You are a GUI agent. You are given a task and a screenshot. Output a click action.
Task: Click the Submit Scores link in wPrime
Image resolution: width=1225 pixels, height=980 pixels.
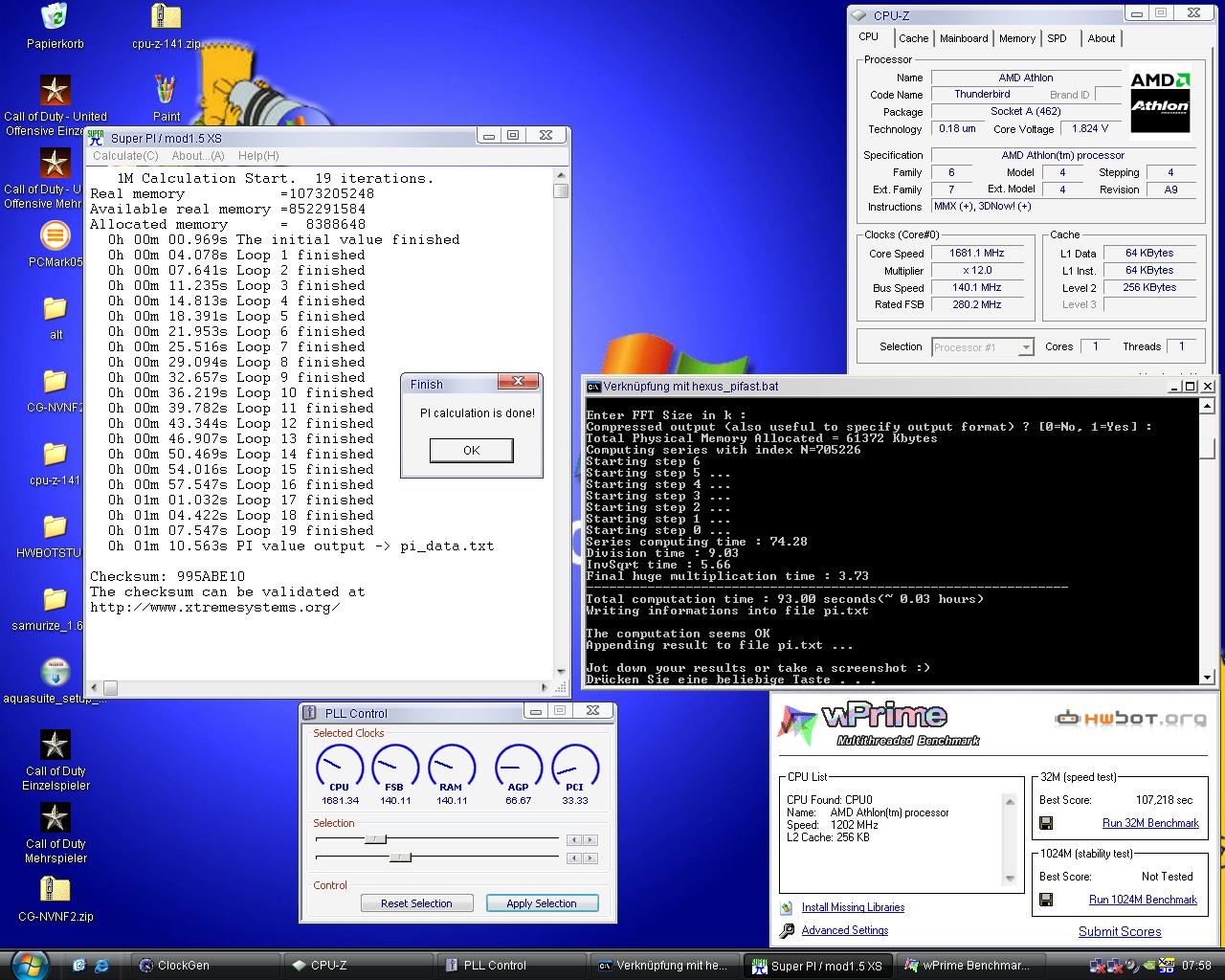(x=1120, y=931)
